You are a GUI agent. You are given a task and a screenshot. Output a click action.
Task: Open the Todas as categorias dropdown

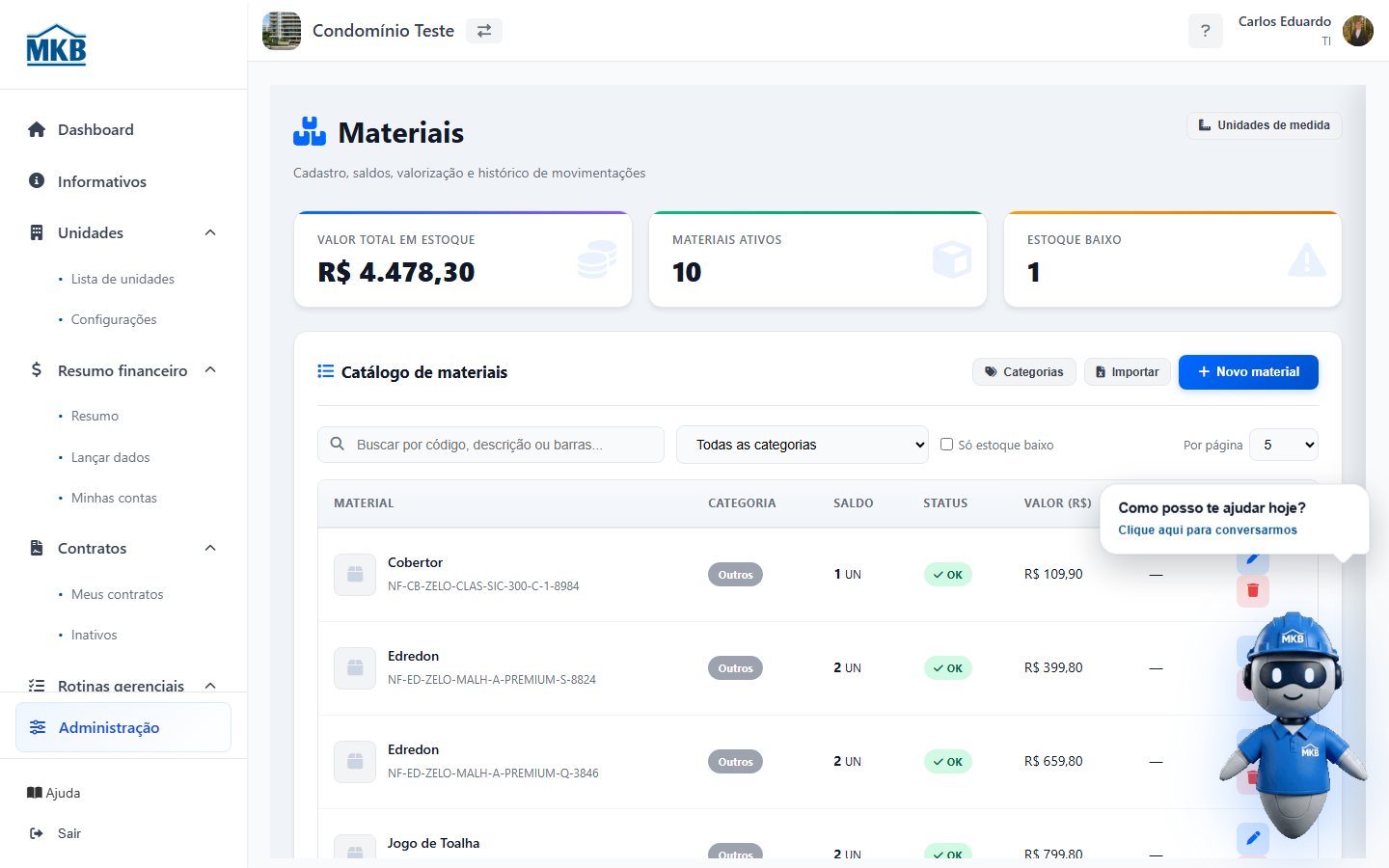point(803,445)
